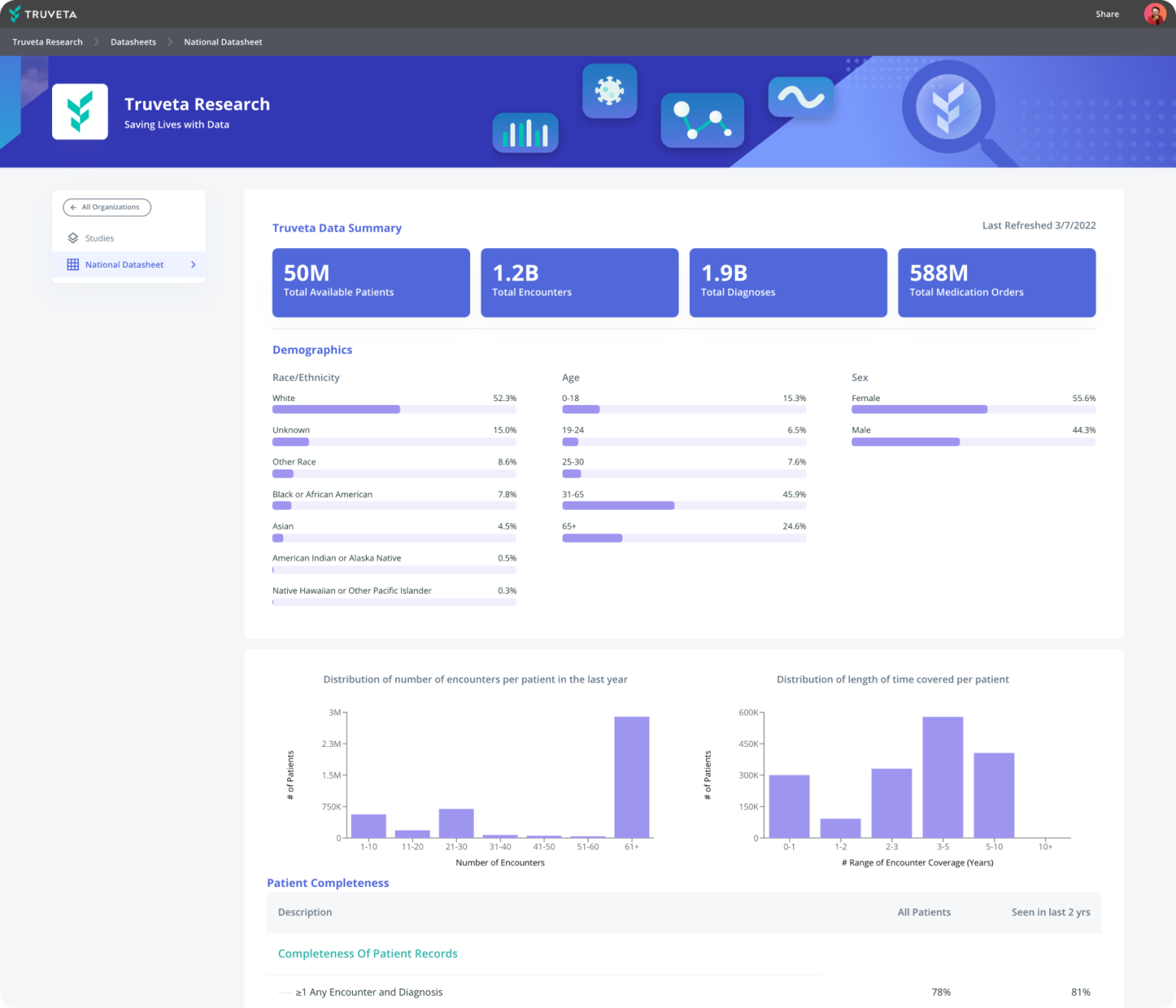Expand the National Datasheet chevron arrow

point(193,265)
